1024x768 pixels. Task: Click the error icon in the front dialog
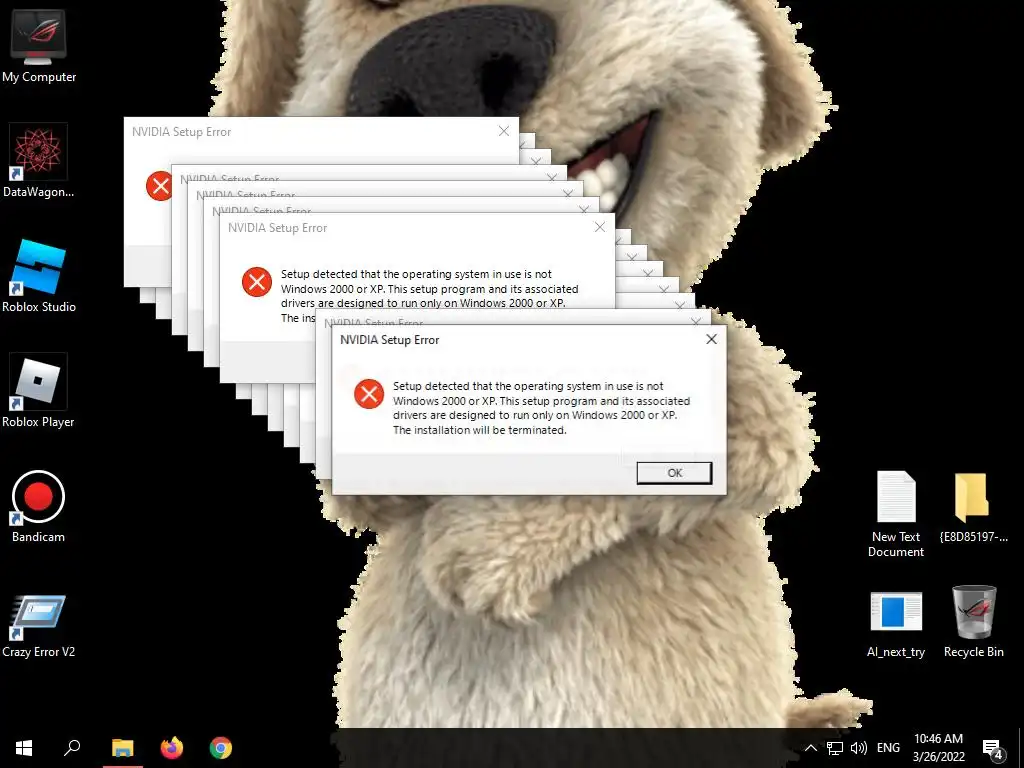pos(369,394)
